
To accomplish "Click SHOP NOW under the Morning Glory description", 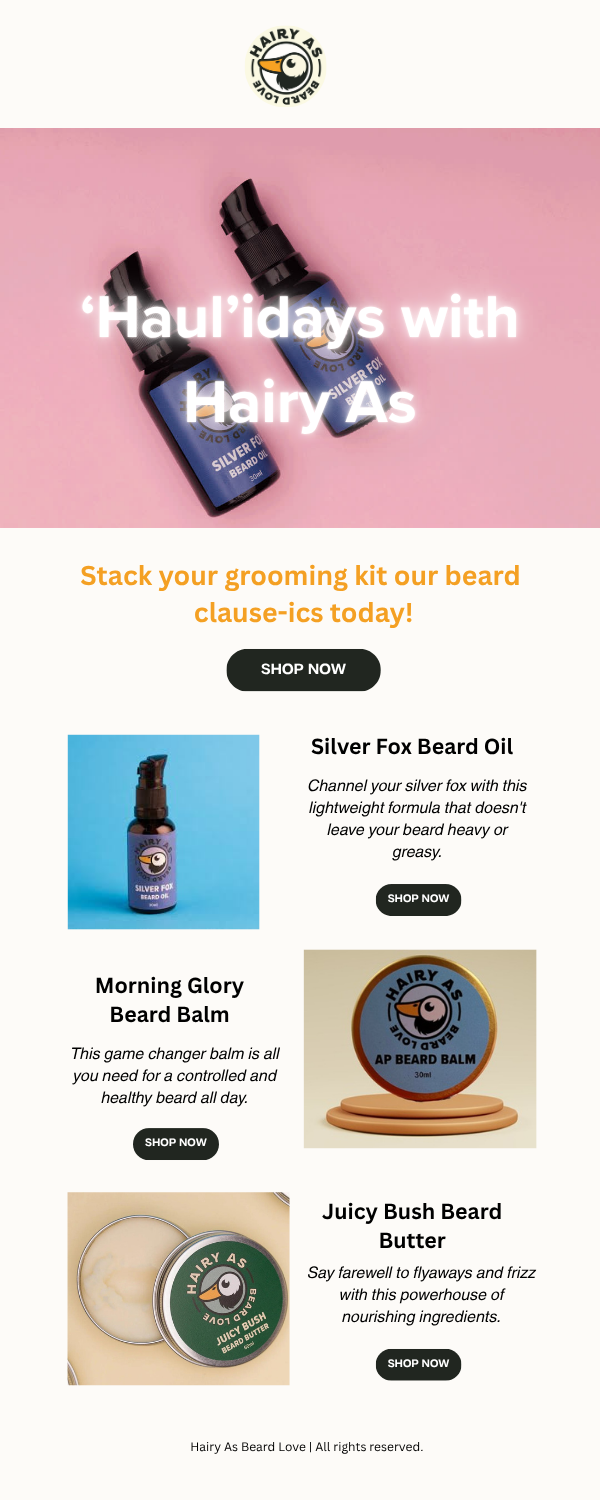I will [x=176, y=1143].
